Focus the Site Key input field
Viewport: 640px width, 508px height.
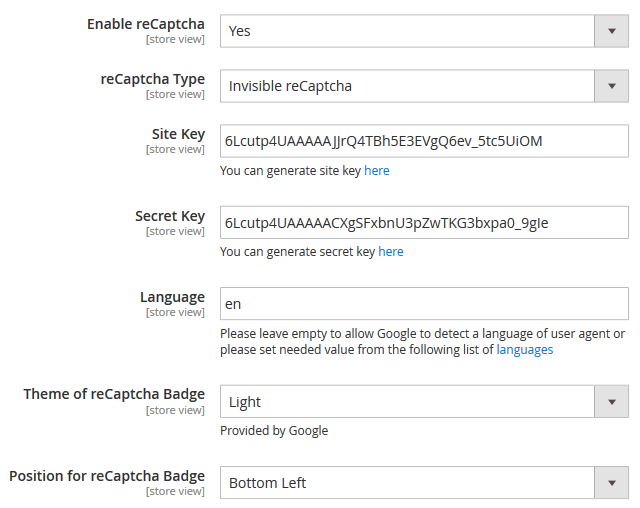[x=424, y=141]
